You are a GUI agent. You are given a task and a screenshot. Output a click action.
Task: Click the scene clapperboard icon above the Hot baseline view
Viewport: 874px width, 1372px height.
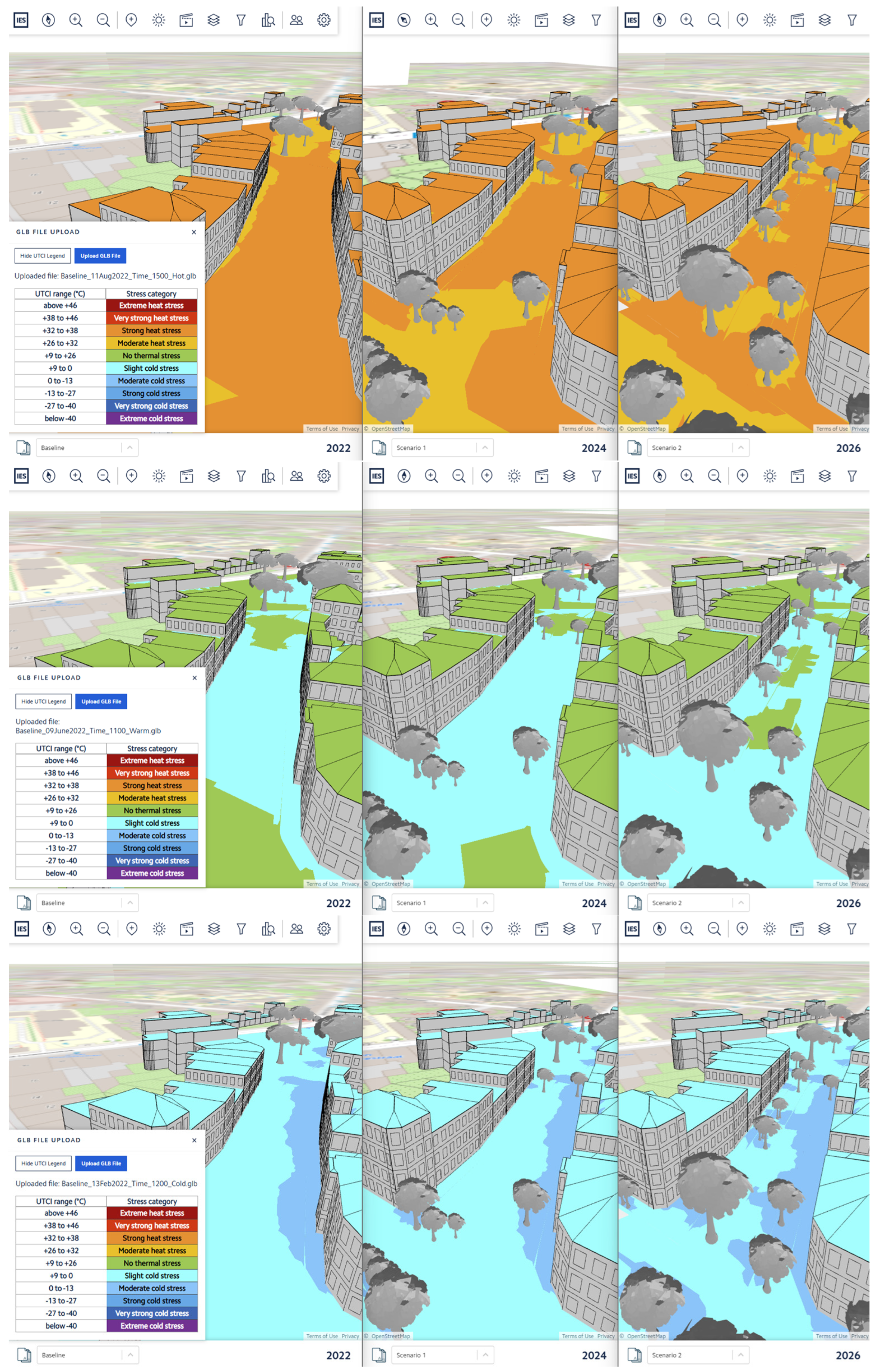(186, 21)
